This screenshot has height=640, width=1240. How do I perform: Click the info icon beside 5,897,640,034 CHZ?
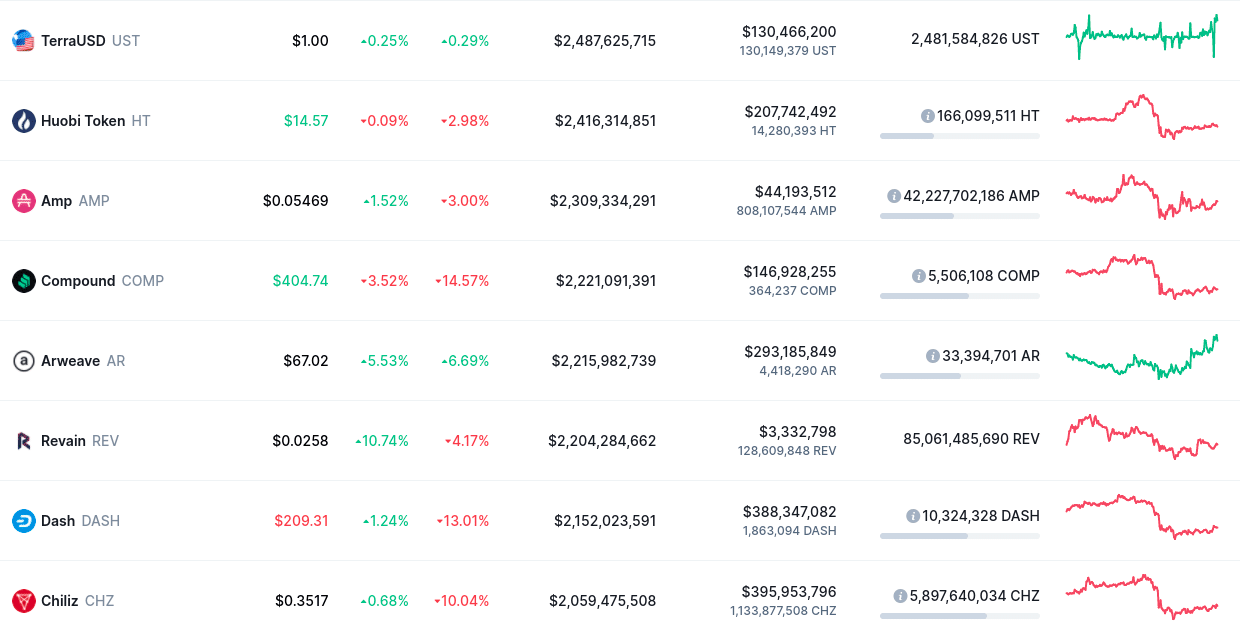click(900, 596)
